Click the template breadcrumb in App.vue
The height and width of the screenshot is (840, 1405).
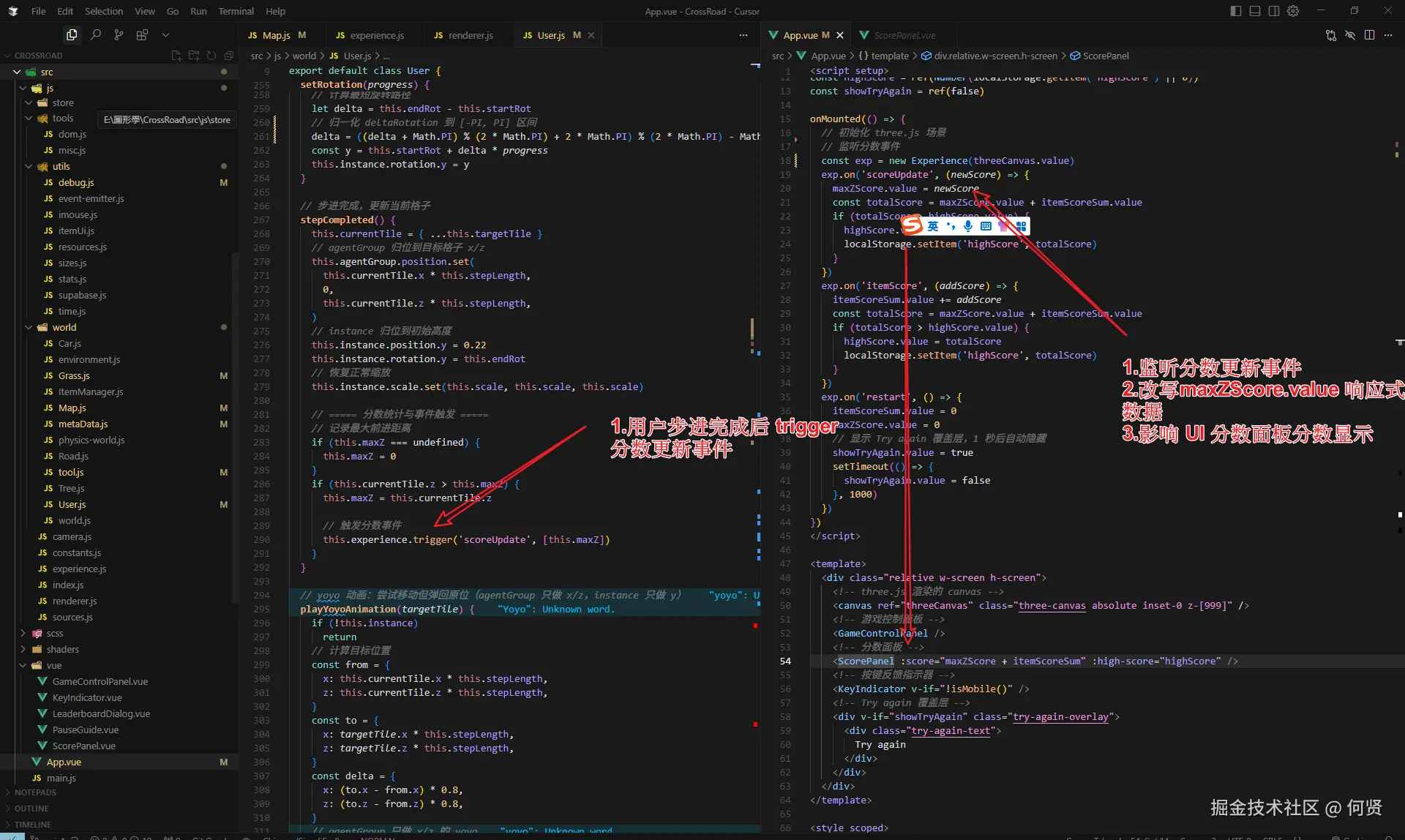pyautogui.click(x=889, y=56)
